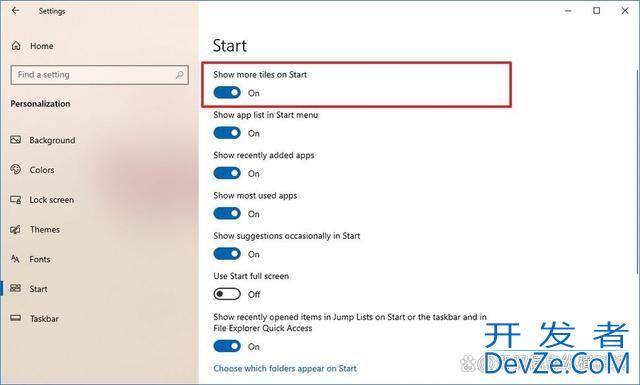Click the Taskbar icon
This screenshot has height=385, width=640.
[16, 318]
